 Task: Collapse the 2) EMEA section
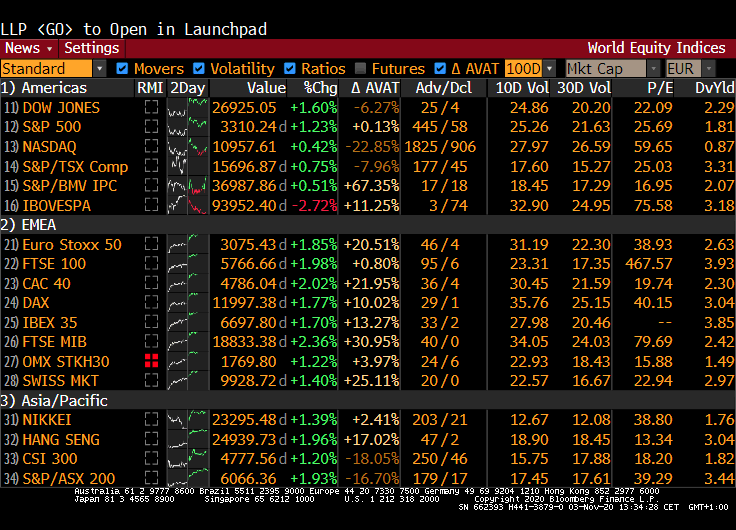(28, 225)
